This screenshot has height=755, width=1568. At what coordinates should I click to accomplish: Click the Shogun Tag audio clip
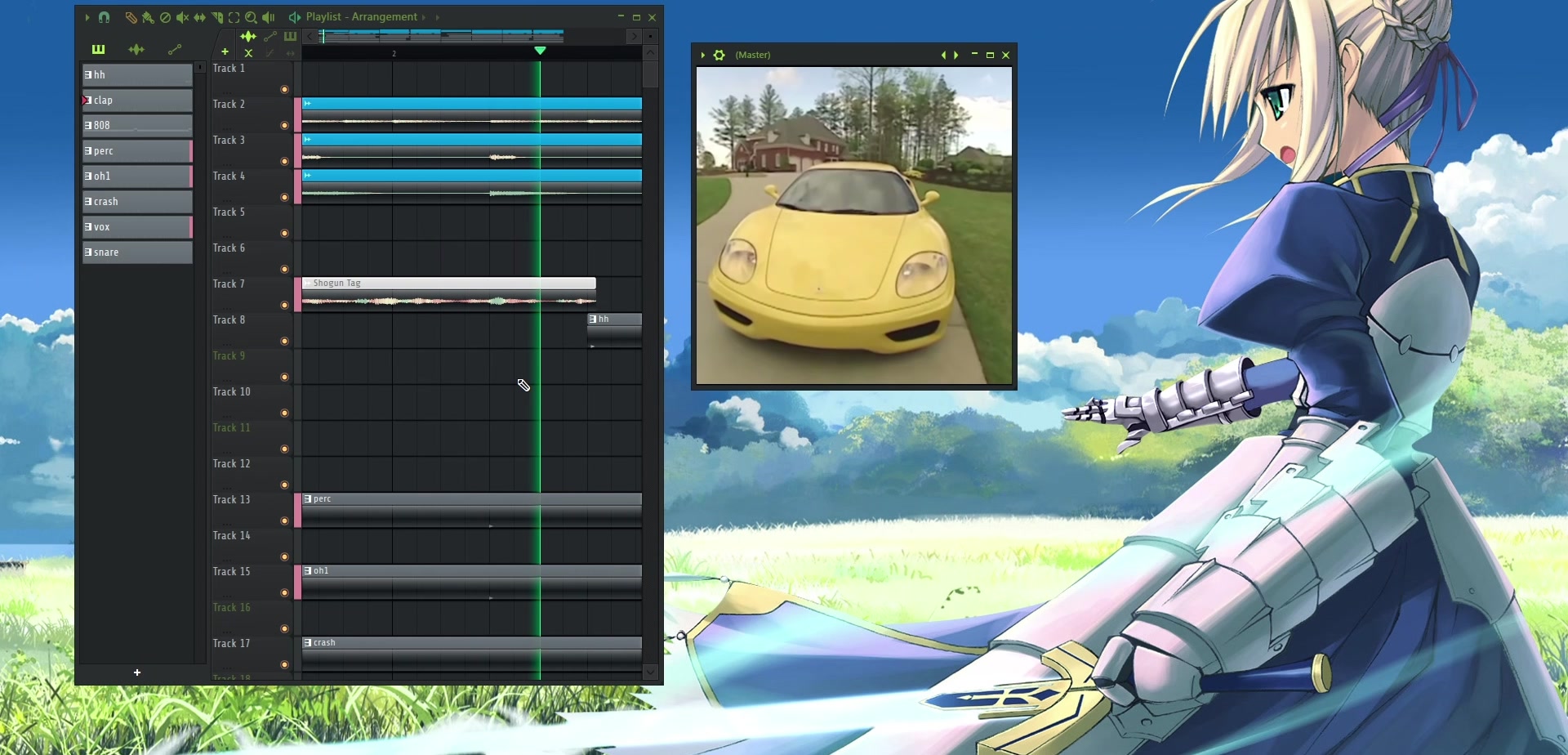click(449, 294)
